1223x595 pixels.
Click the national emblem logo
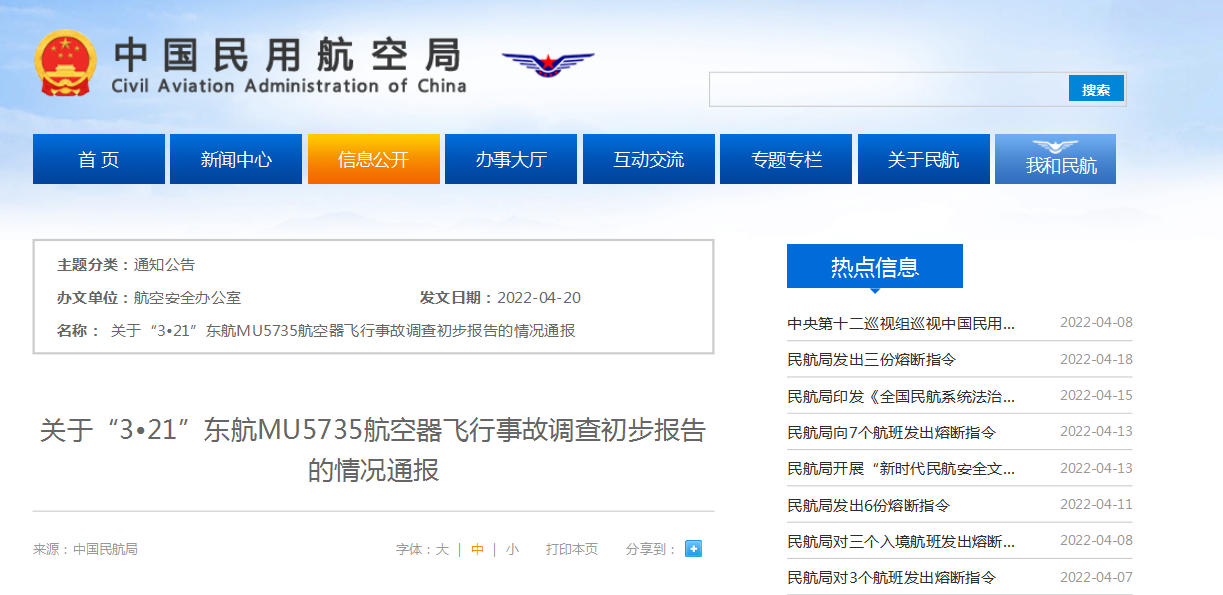pos(66,62)
